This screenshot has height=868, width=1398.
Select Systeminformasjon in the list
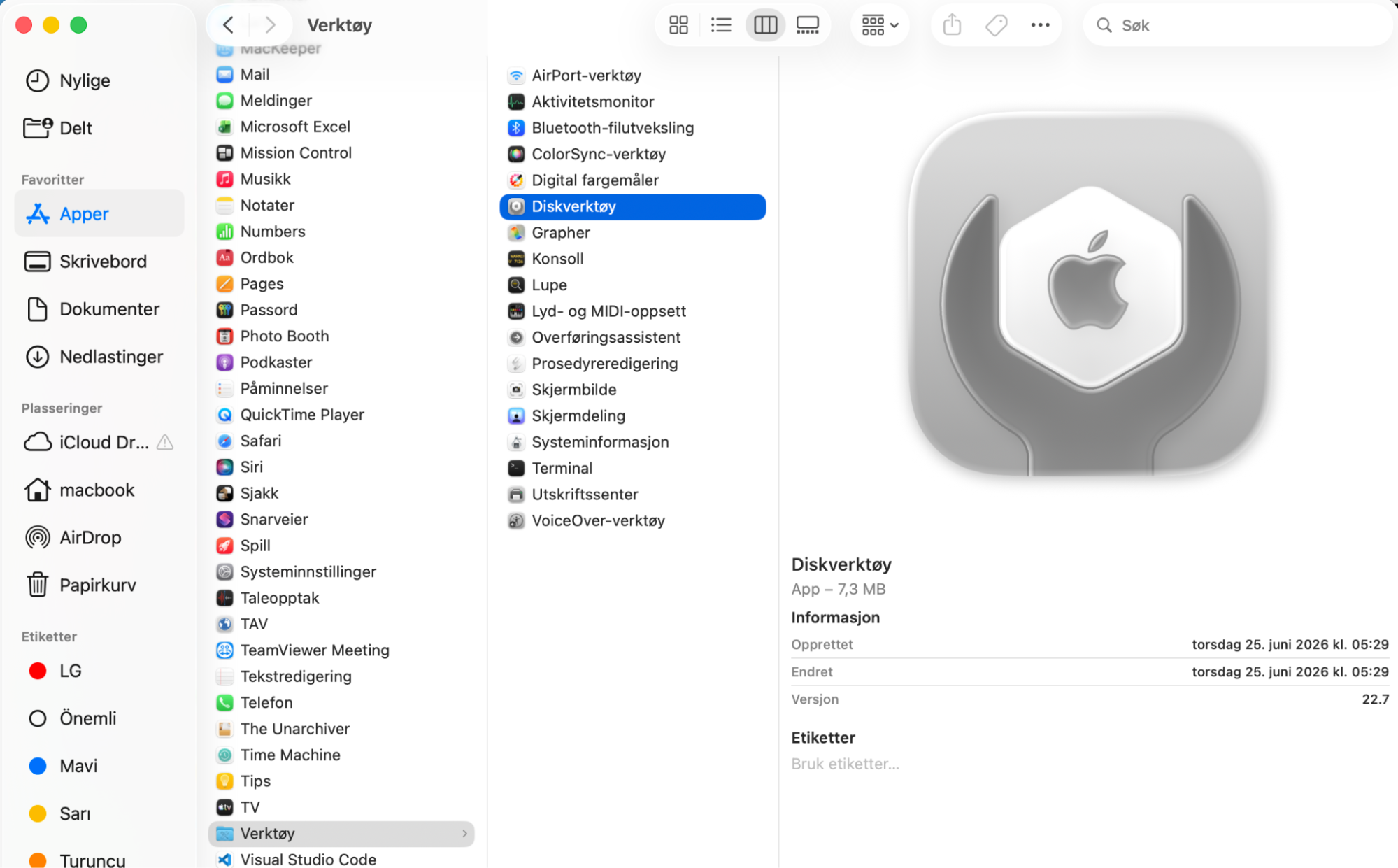(632, 442)
